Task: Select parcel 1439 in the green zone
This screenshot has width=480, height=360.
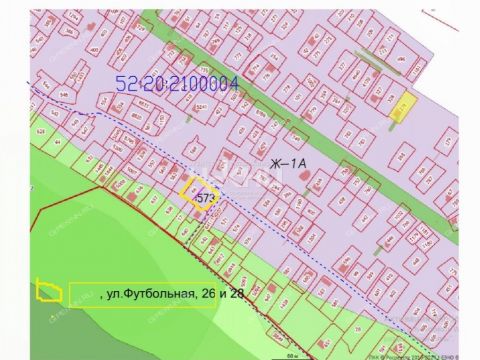Action: (286, 304)
